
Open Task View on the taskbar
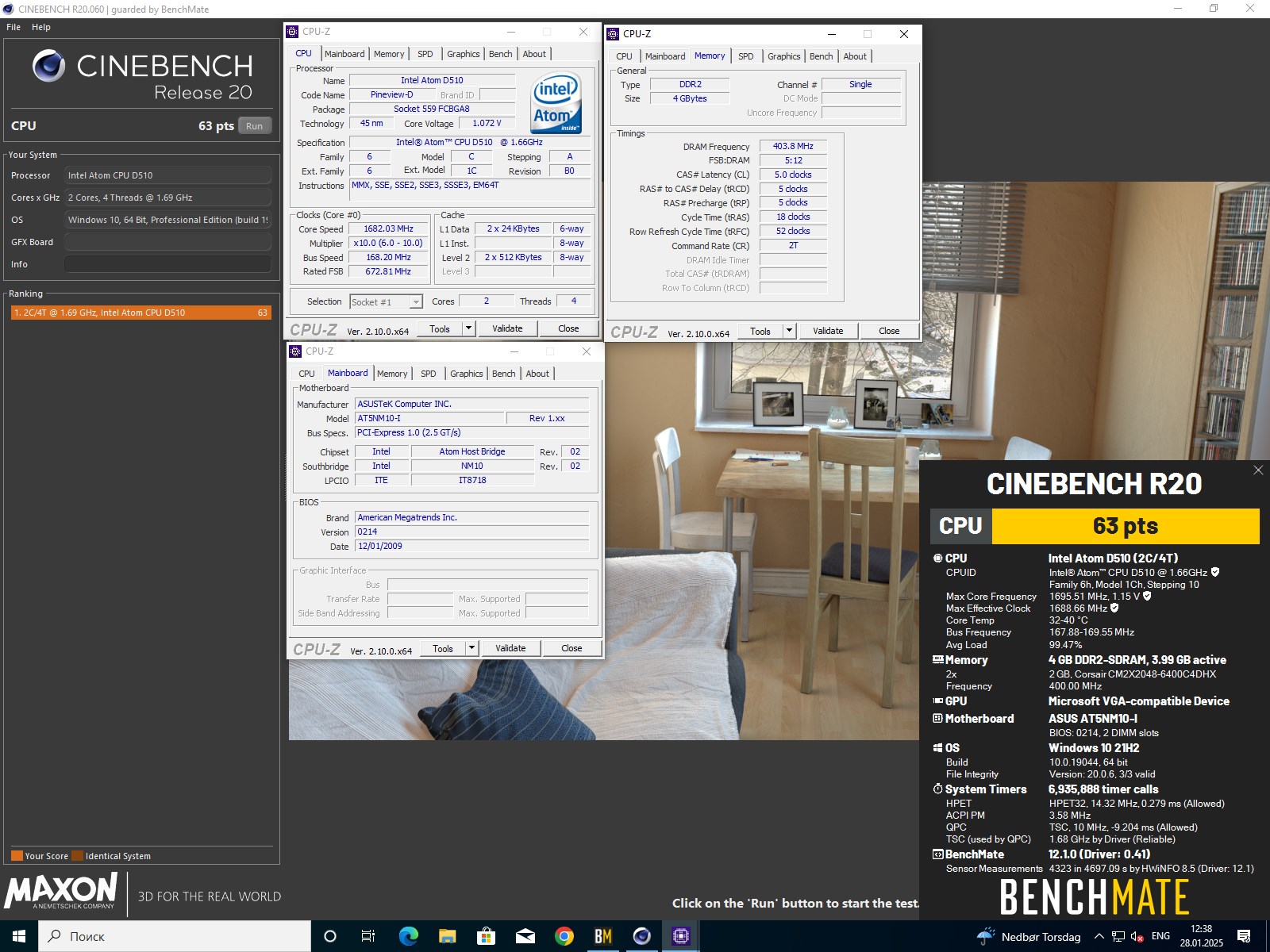pos(368,936)
